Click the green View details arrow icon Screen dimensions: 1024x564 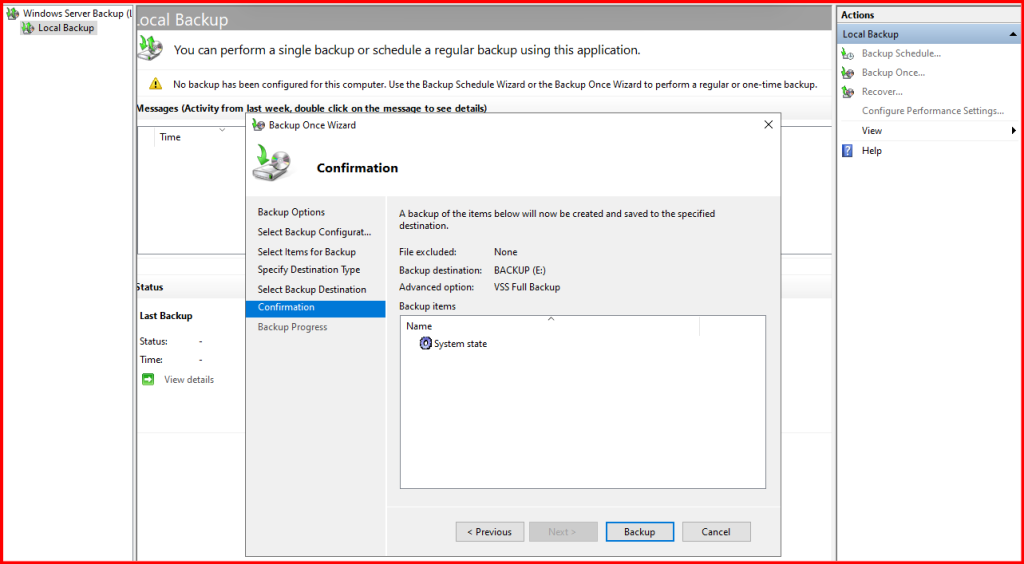tap(148, 380)
